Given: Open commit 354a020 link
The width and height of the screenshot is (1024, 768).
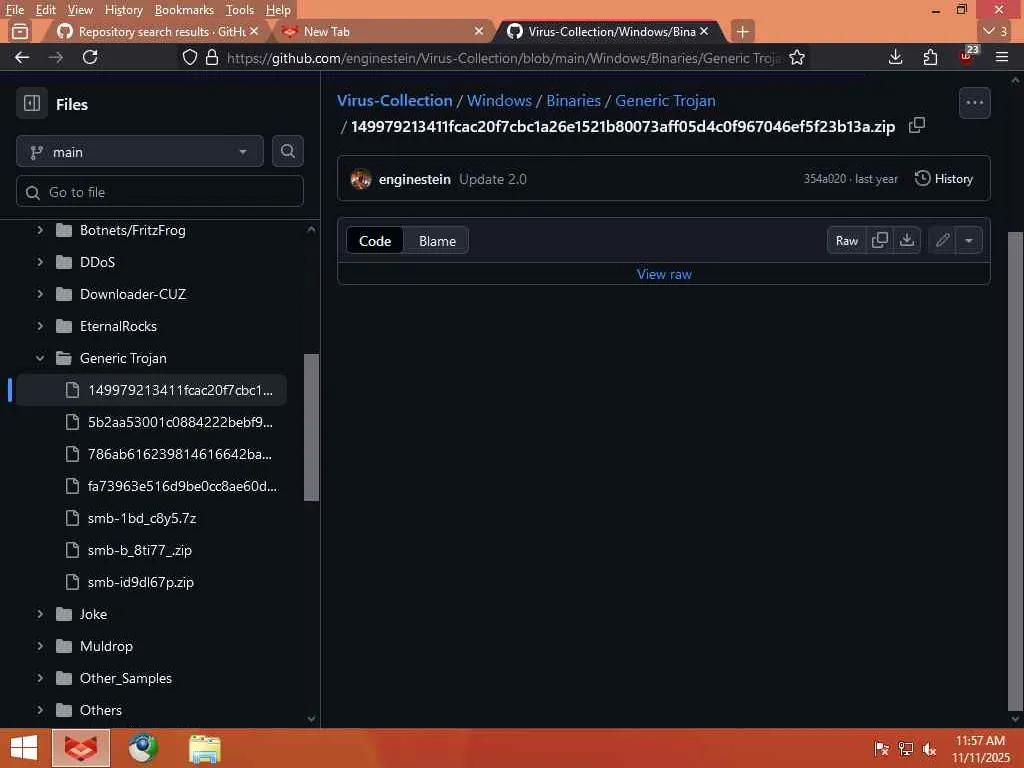Looking at the screenshot, I should pos(824,179).
